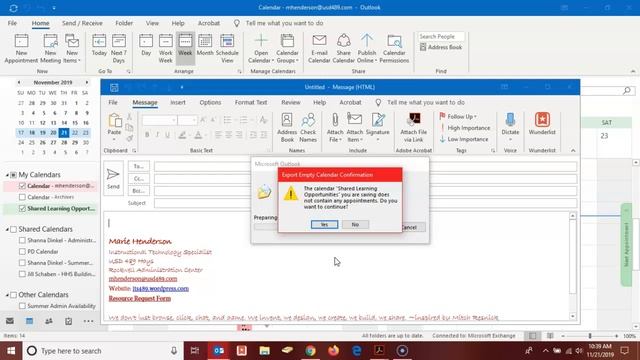Open Chrome from the taskbar
The image size is (640, 360).
(x=311, y=351)
